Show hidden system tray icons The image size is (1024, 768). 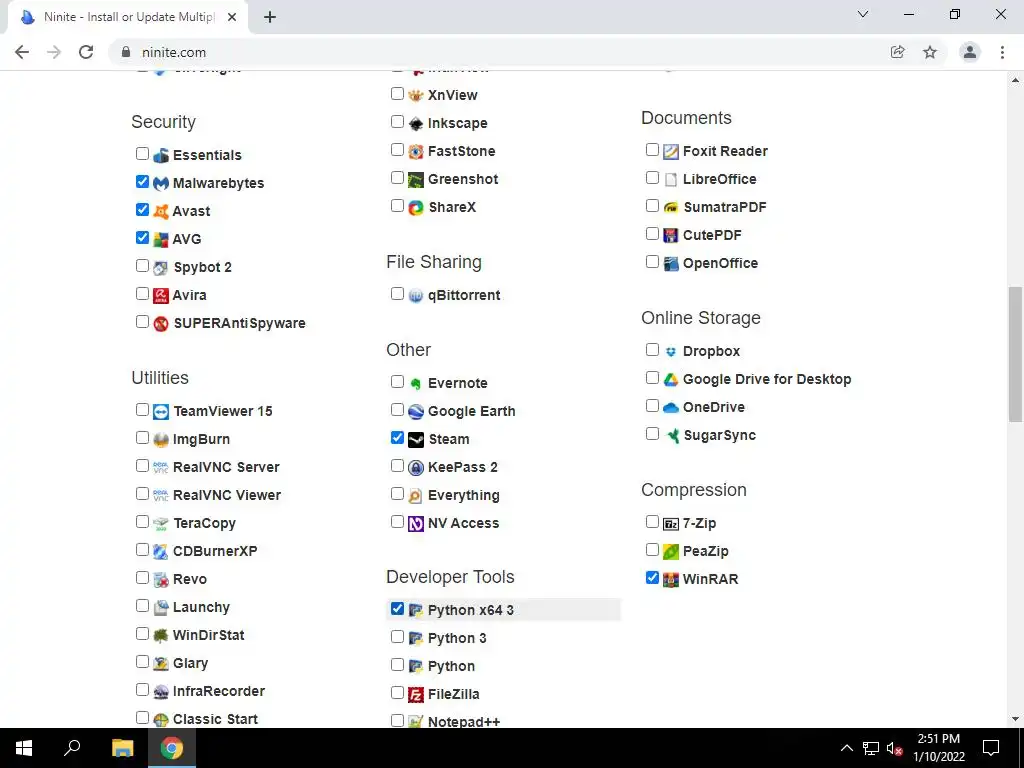[x=846, y=748]
